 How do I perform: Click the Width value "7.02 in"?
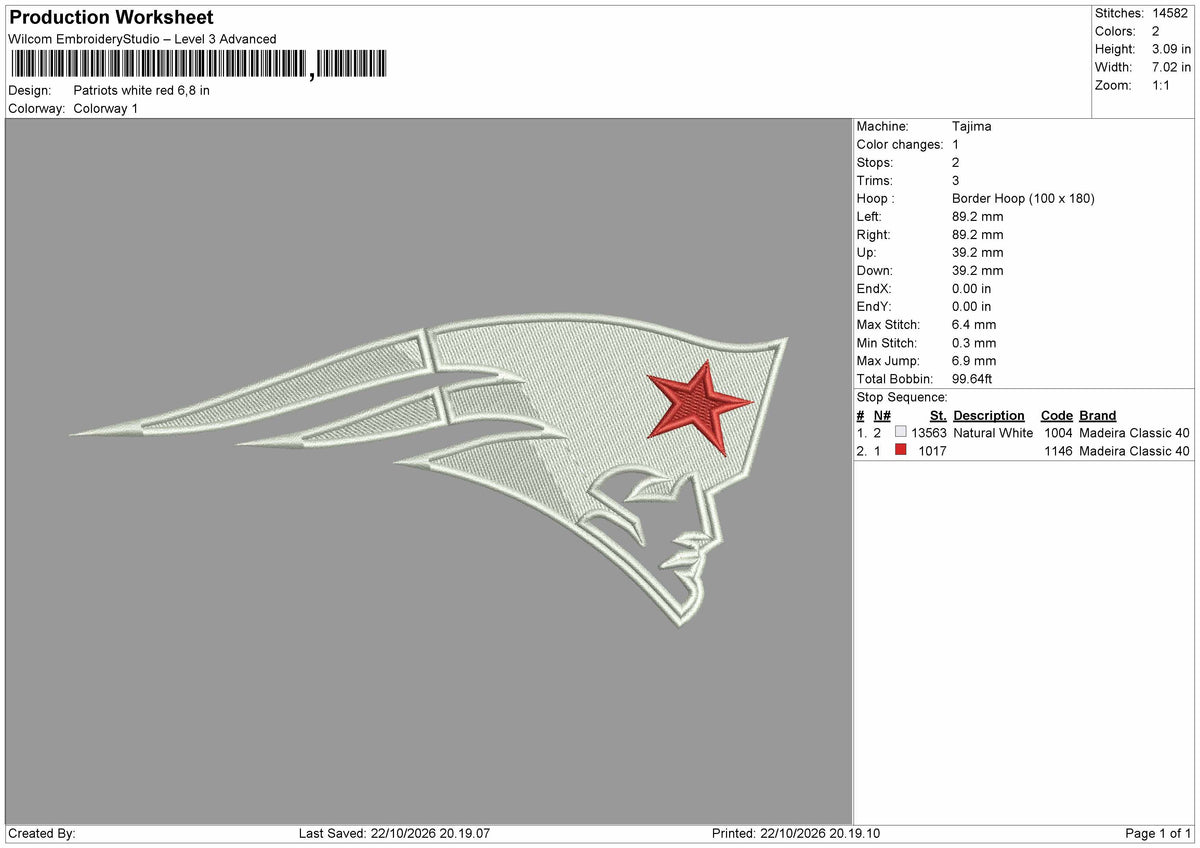click(1170, 67)
